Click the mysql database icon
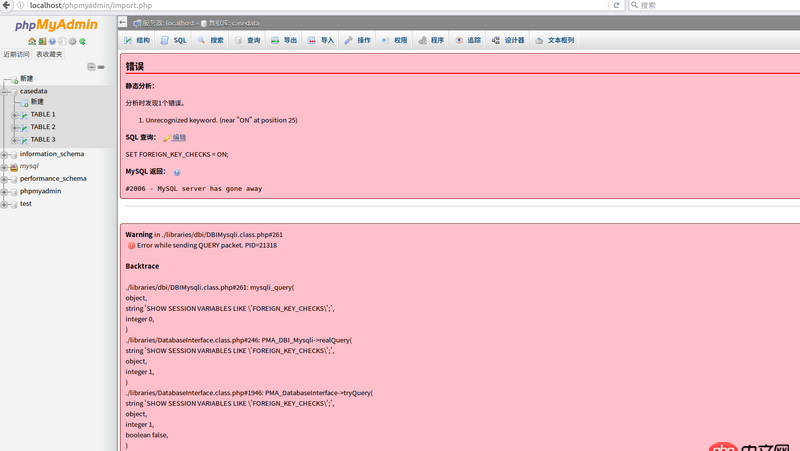Screen dimensions: 800x451 point(14,167)
